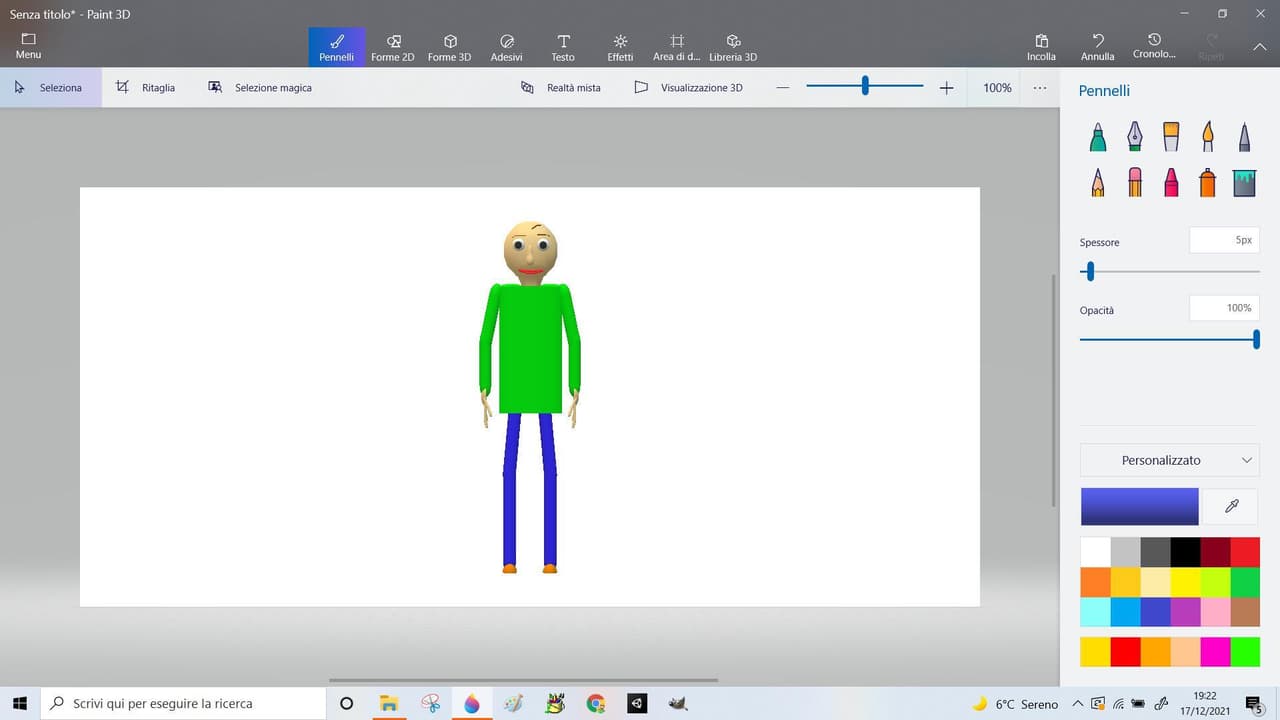Screen dimensions: 1280x720
Task: Click the Opacità value field
Action: pos(1224,308)
